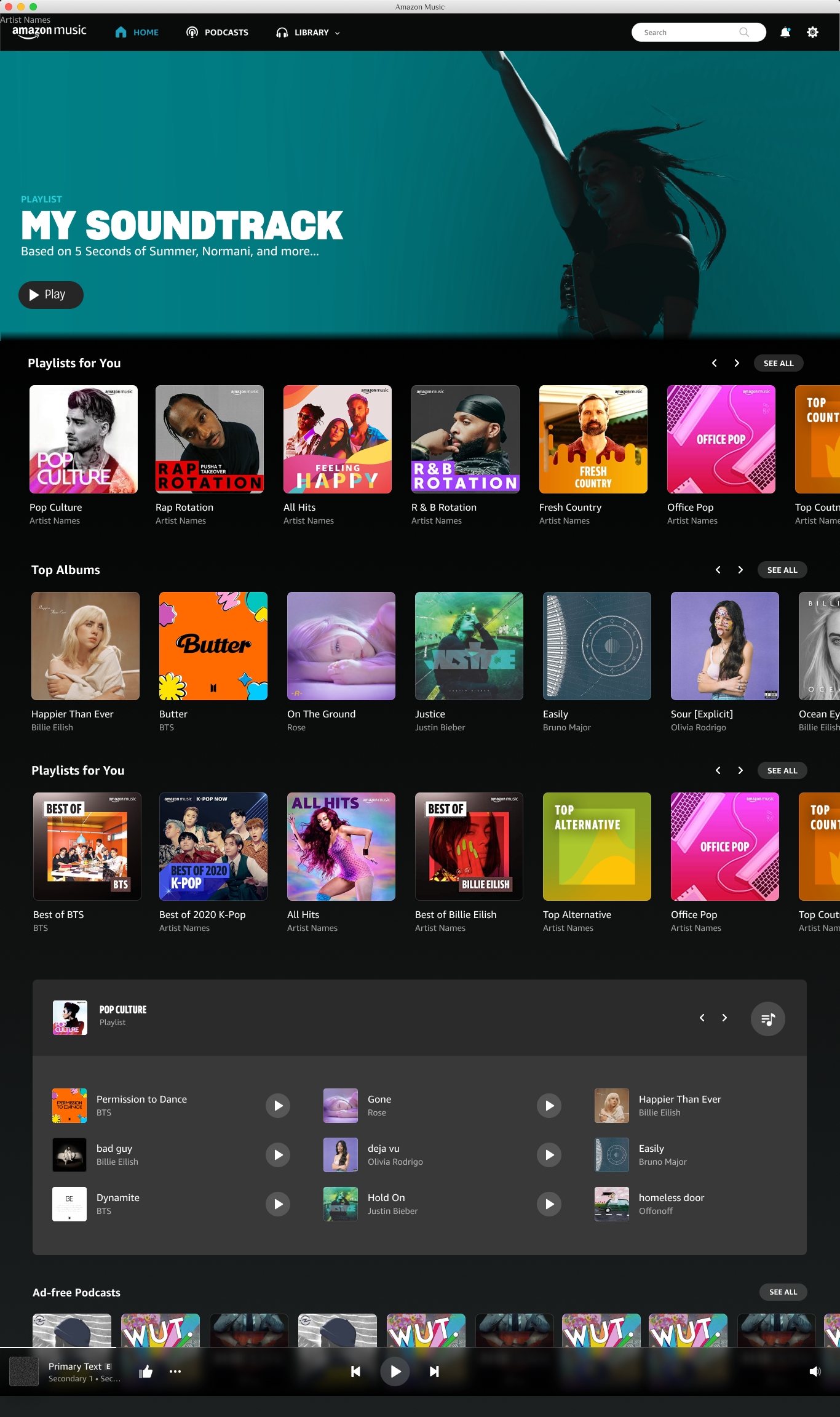Click the Amazon Music logo

[49, 31]
